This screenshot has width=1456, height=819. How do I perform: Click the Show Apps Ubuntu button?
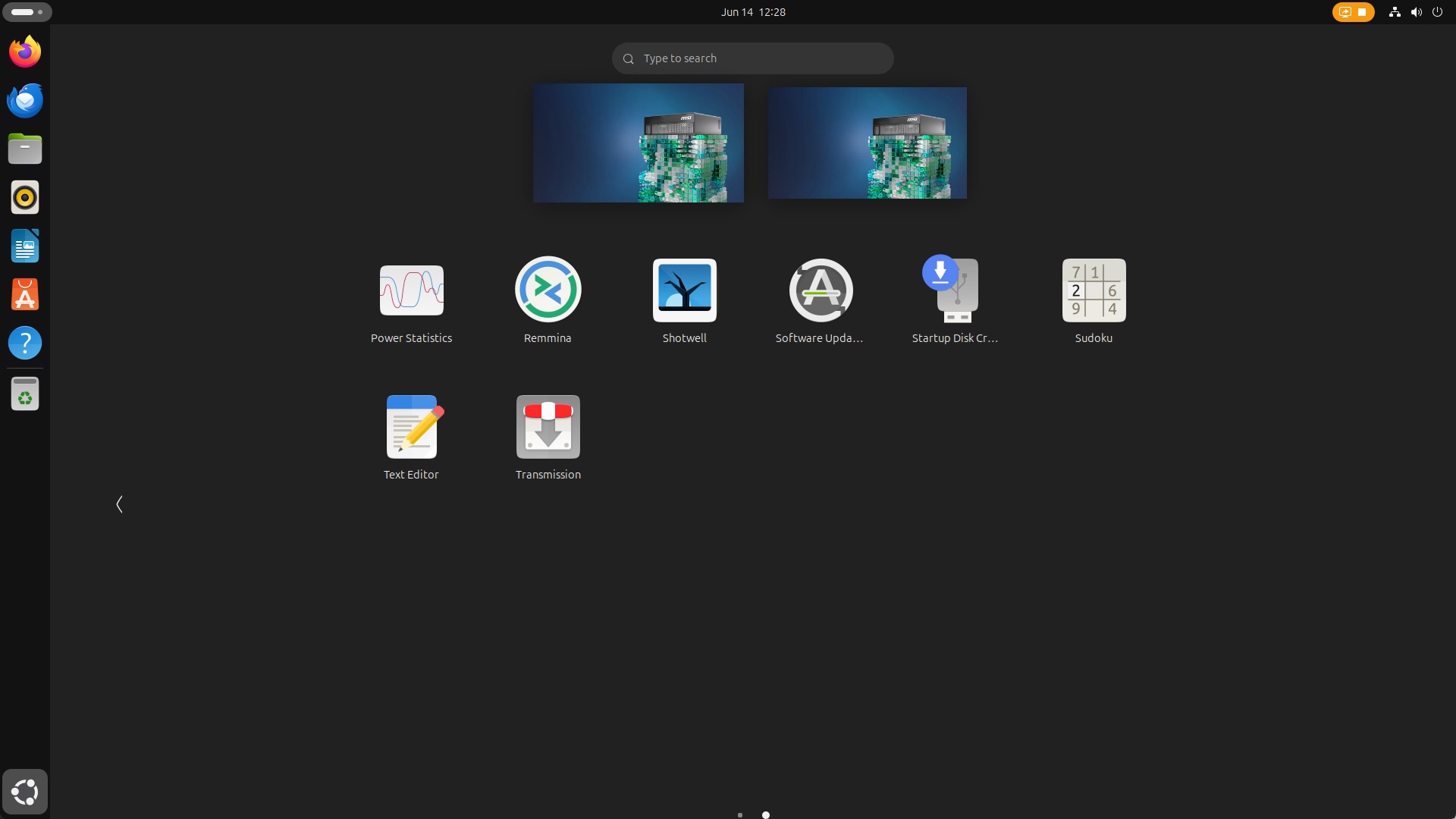point(25,792)
